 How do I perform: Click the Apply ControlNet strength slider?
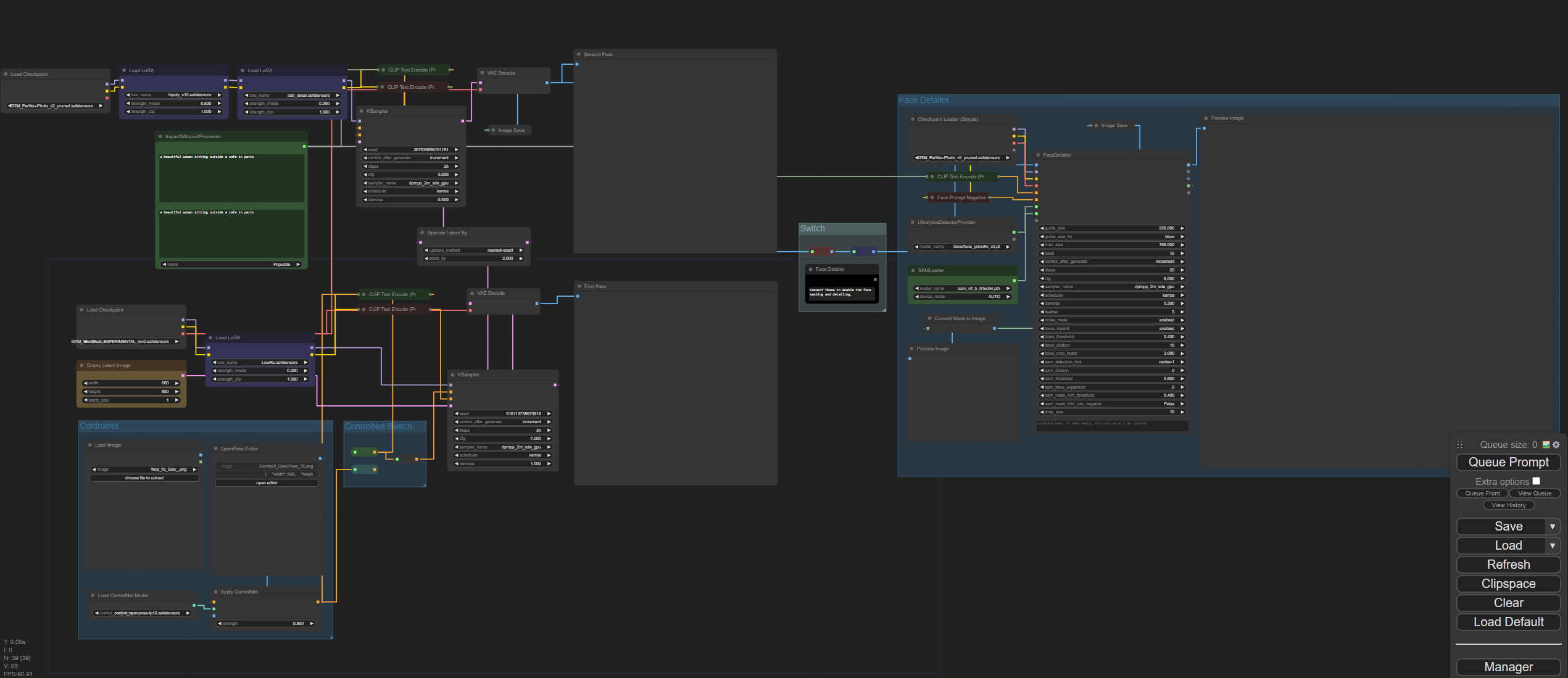[x=266, y=624]
